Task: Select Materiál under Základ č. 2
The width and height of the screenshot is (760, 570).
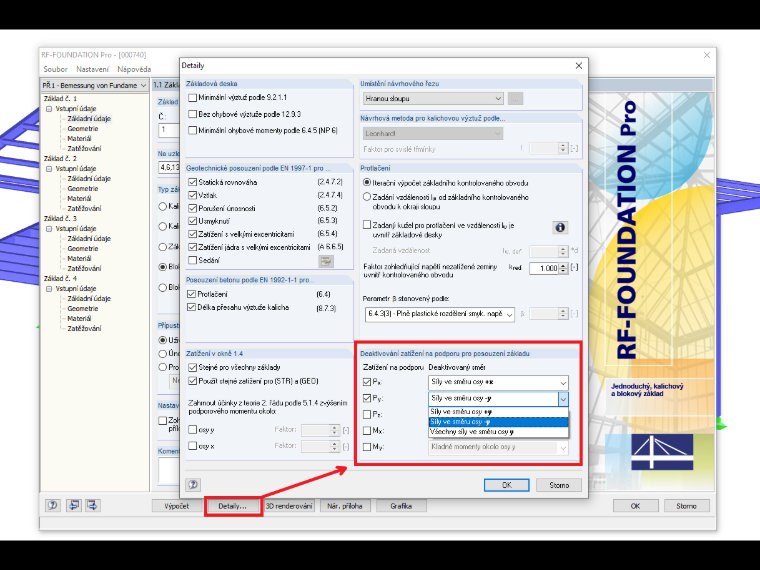Action: [x=79, y=198]
